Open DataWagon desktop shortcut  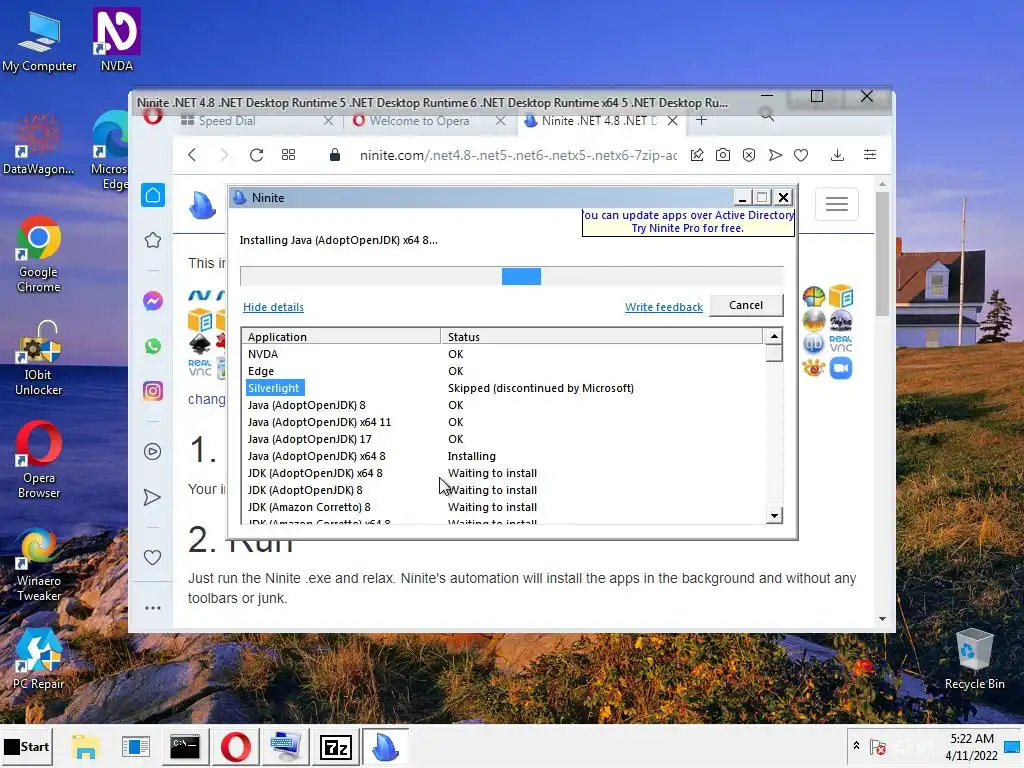click(x=39, y=145)
